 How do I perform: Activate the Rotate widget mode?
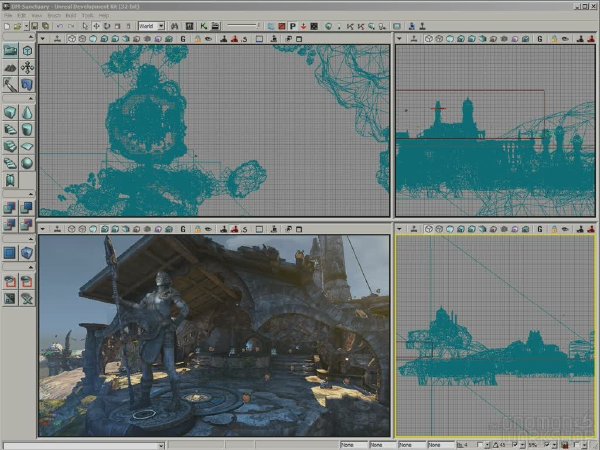point(107,26)
